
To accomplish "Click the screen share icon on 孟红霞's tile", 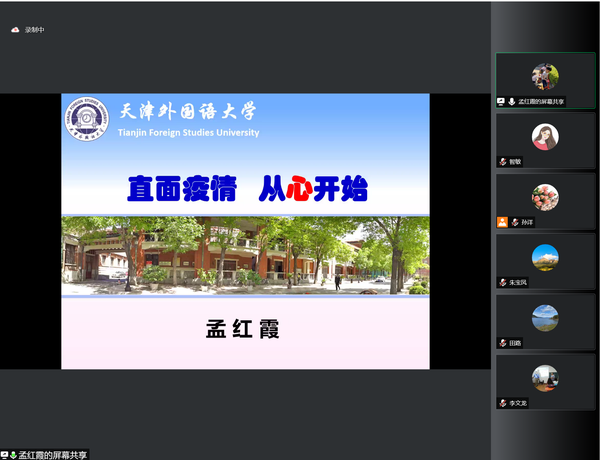I will 501,102.
